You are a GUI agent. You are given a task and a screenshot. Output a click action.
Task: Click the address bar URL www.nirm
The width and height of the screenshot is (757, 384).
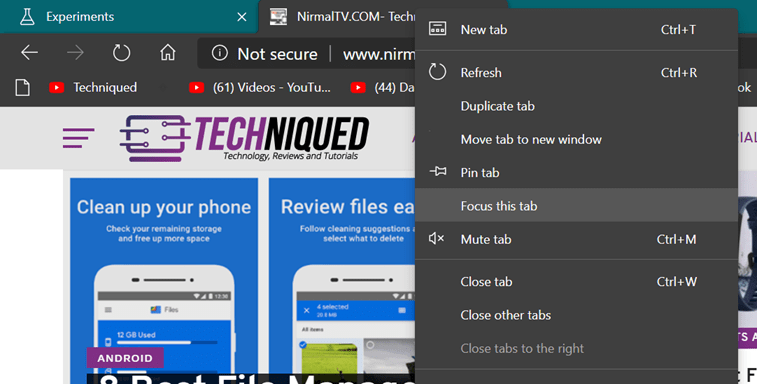click(x=378, y=54)
